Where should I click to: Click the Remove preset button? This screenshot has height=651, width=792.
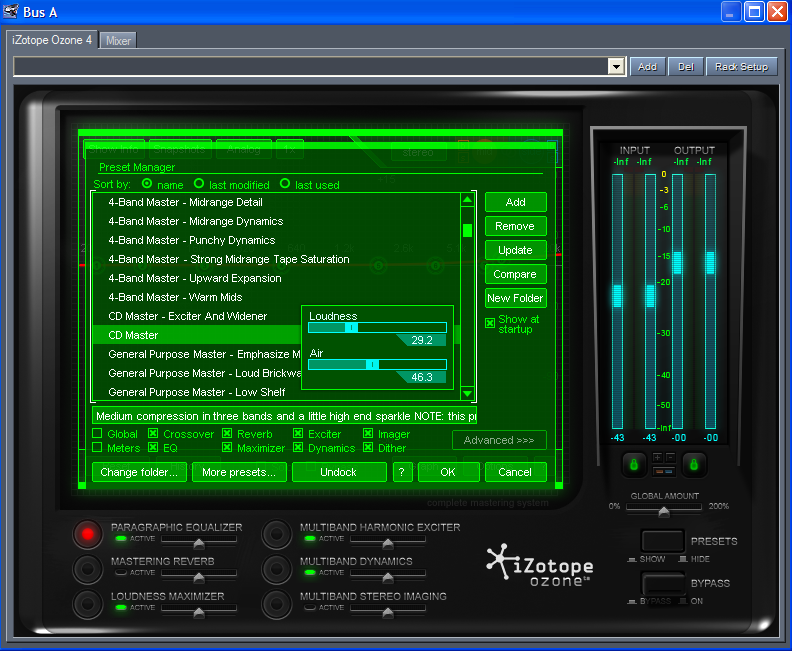(x=516, y=226)
